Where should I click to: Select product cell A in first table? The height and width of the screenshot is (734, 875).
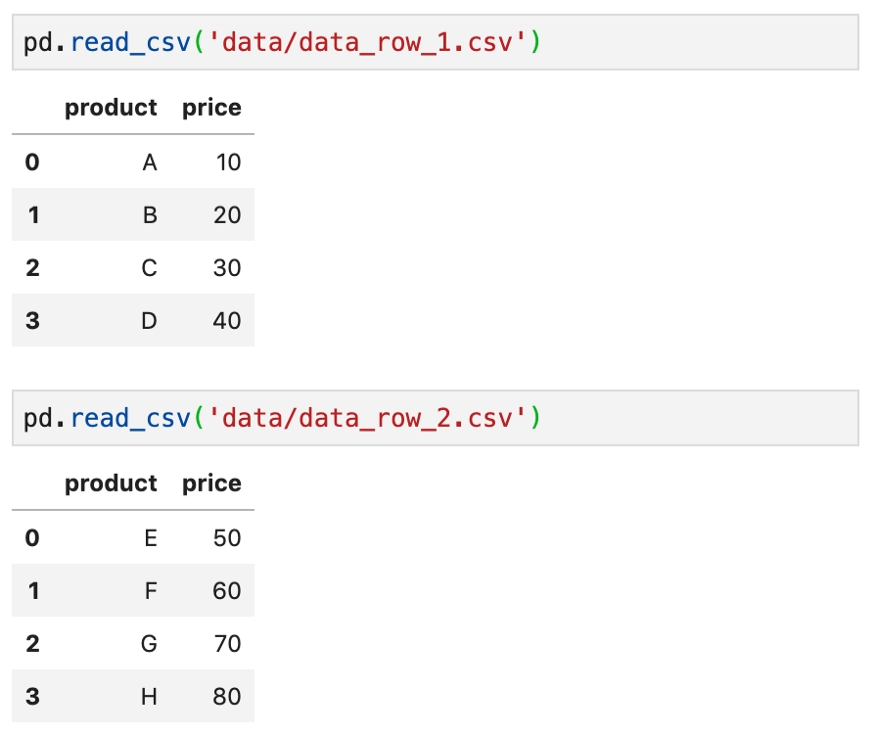coord(150,162)
